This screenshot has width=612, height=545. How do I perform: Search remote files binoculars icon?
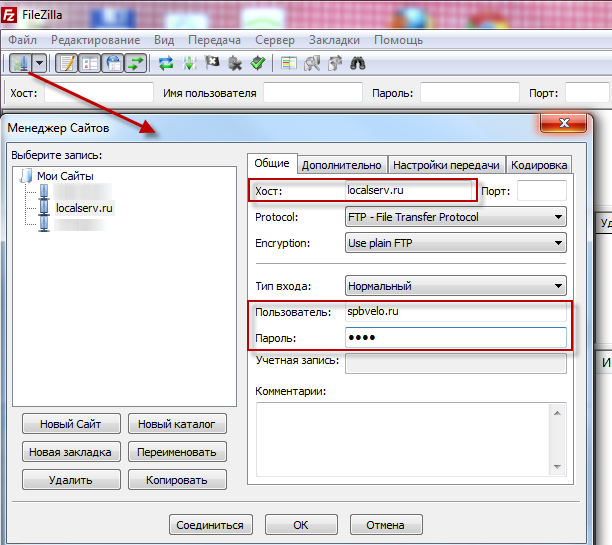pyautogui.click(x=358, y=63)
